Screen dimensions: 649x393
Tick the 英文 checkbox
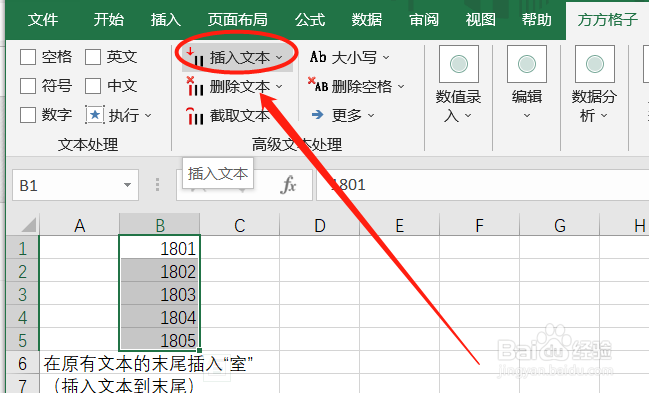(x=93, y=57)
